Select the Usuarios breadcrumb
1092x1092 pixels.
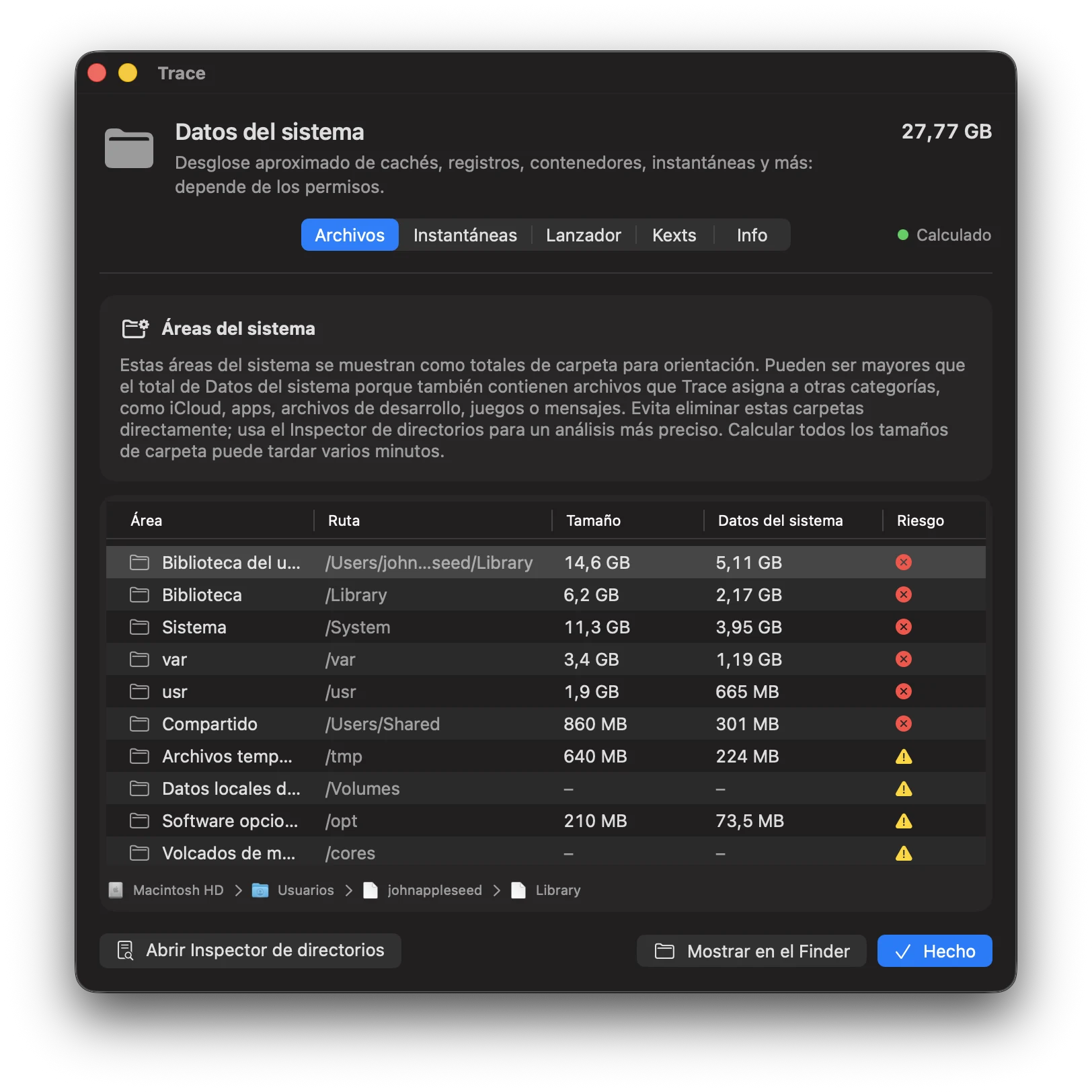[305, 890]
